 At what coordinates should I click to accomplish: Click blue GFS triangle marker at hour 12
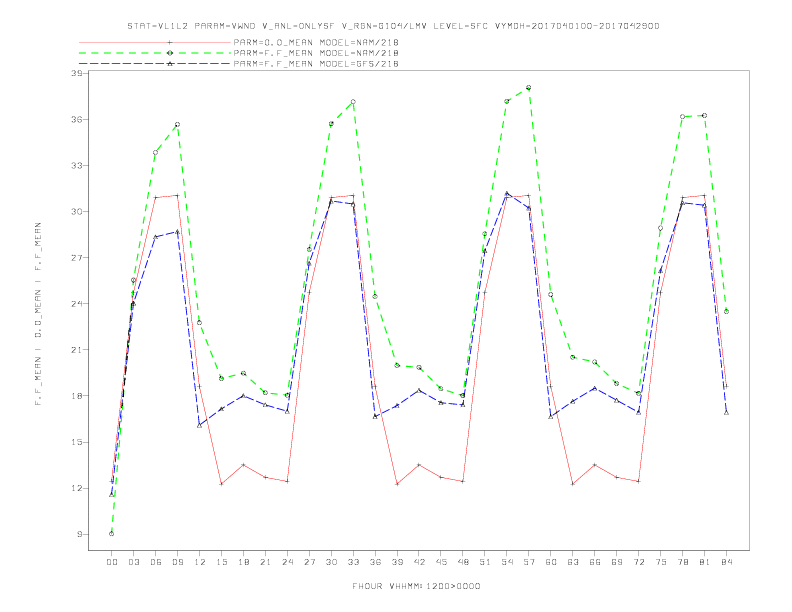tap(200, 425)
